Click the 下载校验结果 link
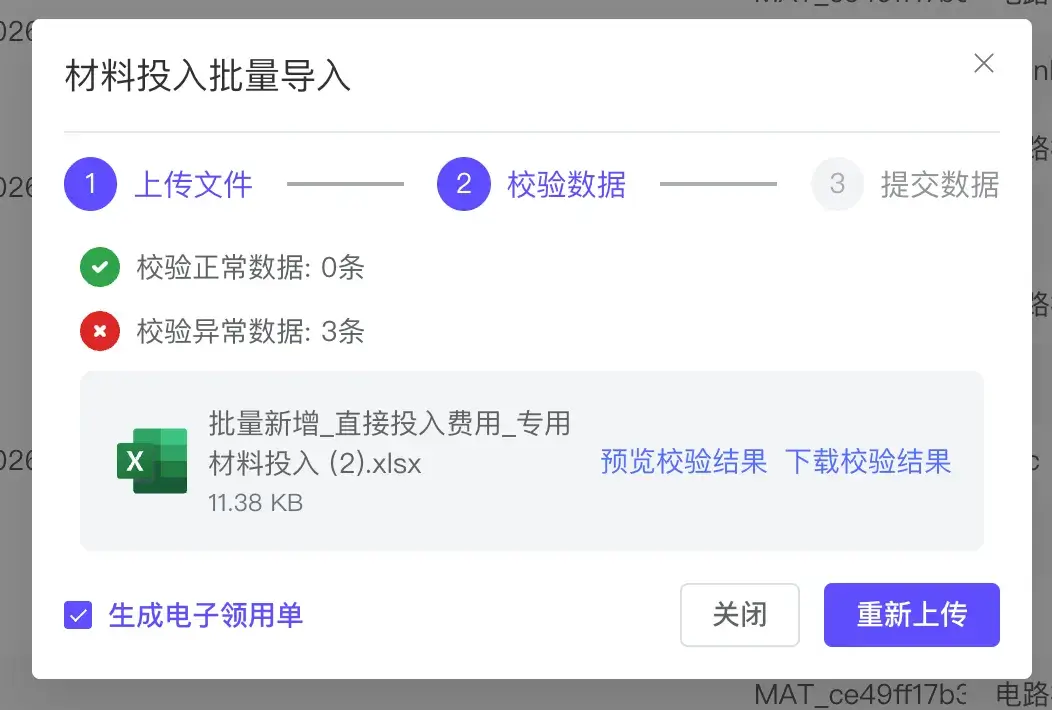Viewport: 1052px width, 710px height. 867,461
